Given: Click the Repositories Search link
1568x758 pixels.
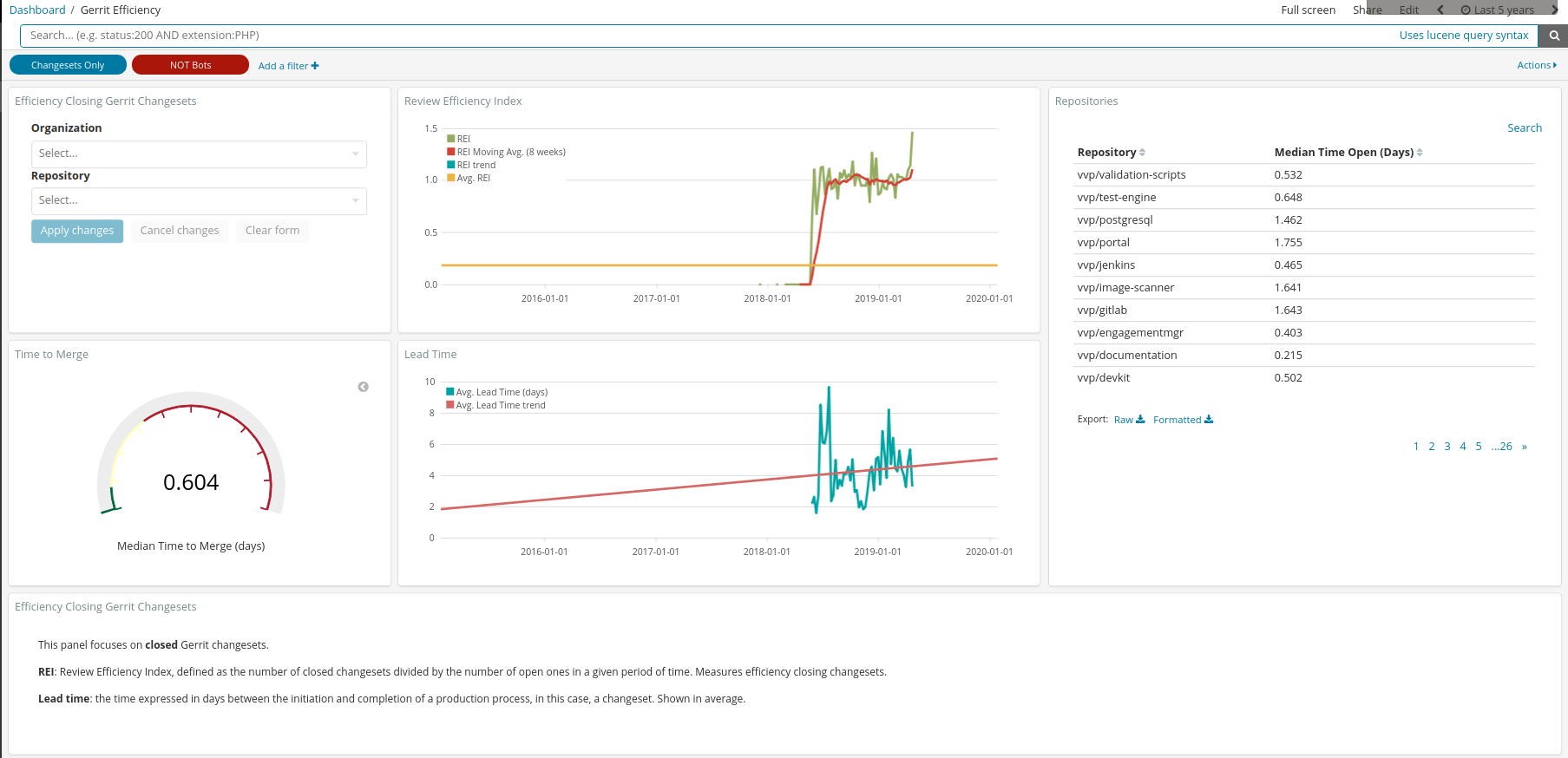Looking at the screenshot, I should 1524,128.
